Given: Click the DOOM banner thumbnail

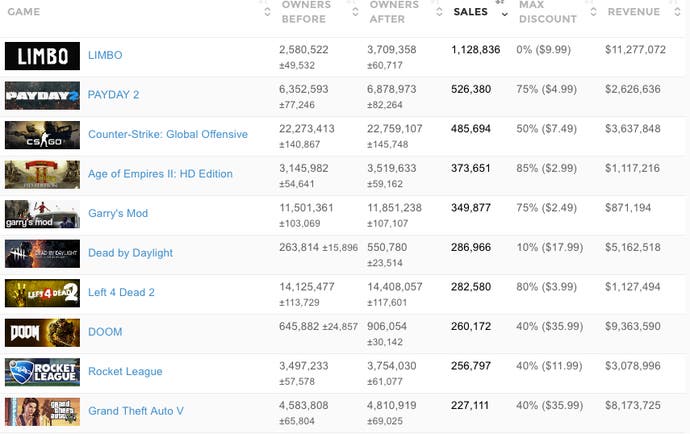Looking at the screenshot, I should [42, 333].
